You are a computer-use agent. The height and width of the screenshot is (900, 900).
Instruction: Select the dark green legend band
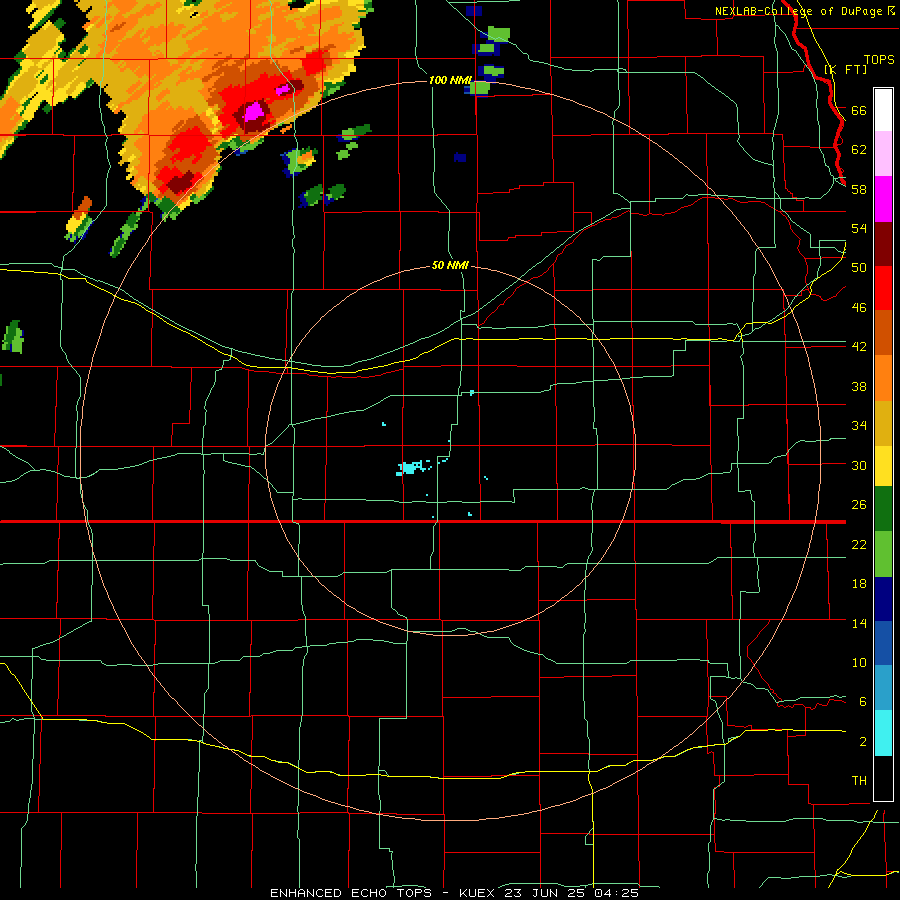click(883, 509)
